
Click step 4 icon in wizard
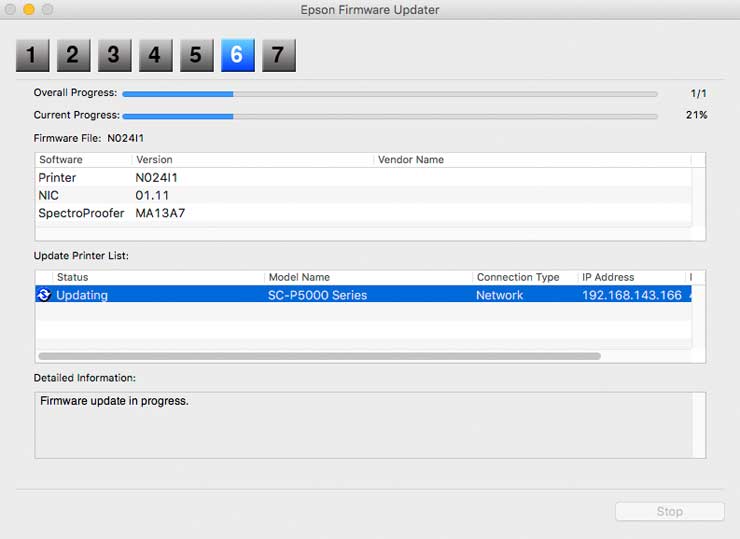click(156, 55)
